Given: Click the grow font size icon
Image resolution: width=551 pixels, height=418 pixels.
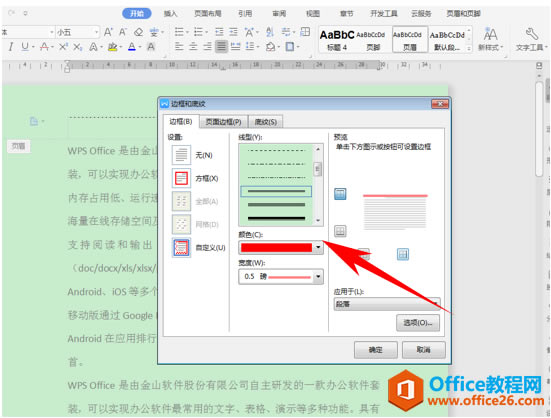Looking at the screenshot, I should coord(108,32).
